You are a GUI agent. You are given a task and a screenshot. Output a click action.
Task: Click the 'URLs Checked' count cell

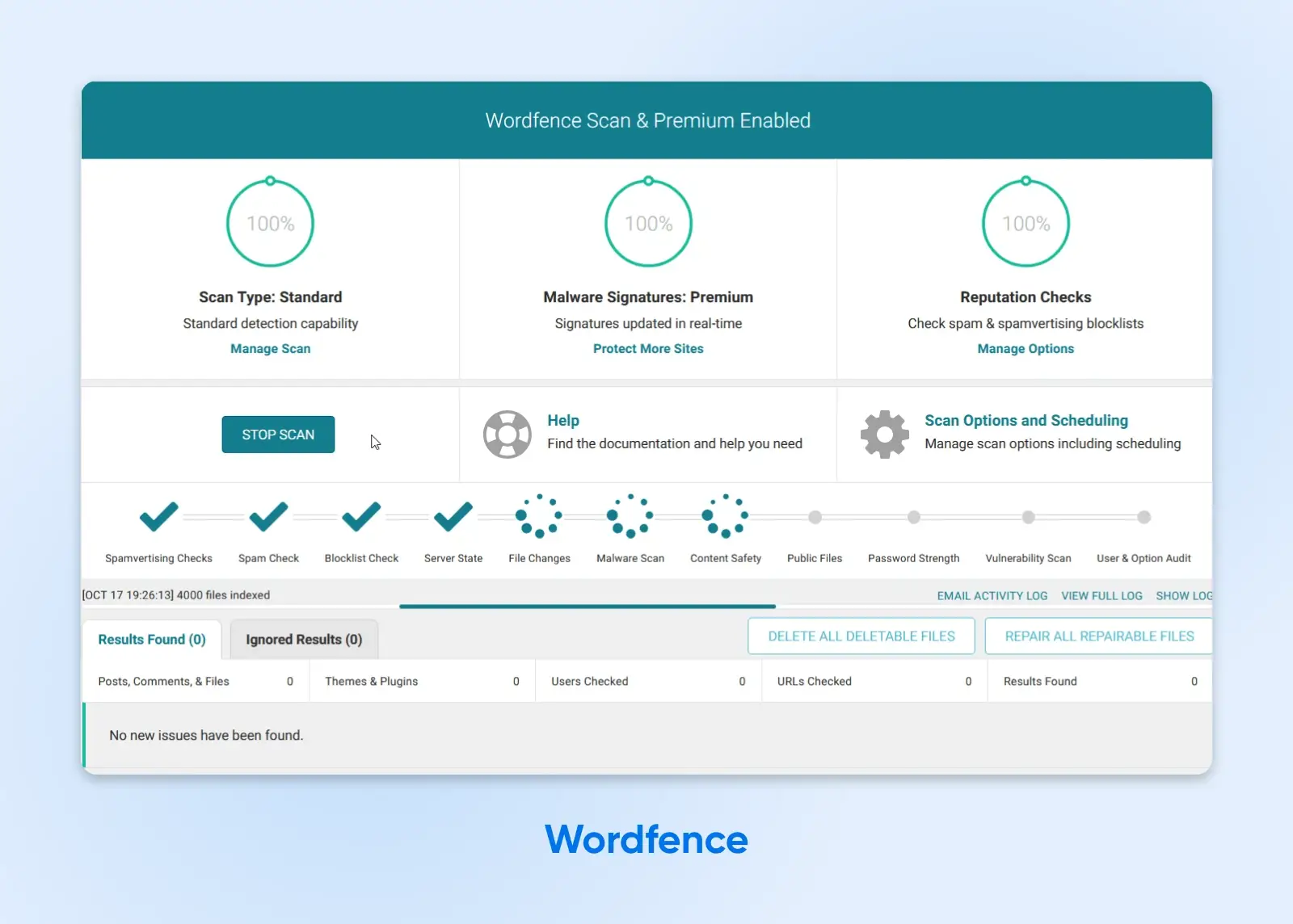coord(874,682)
